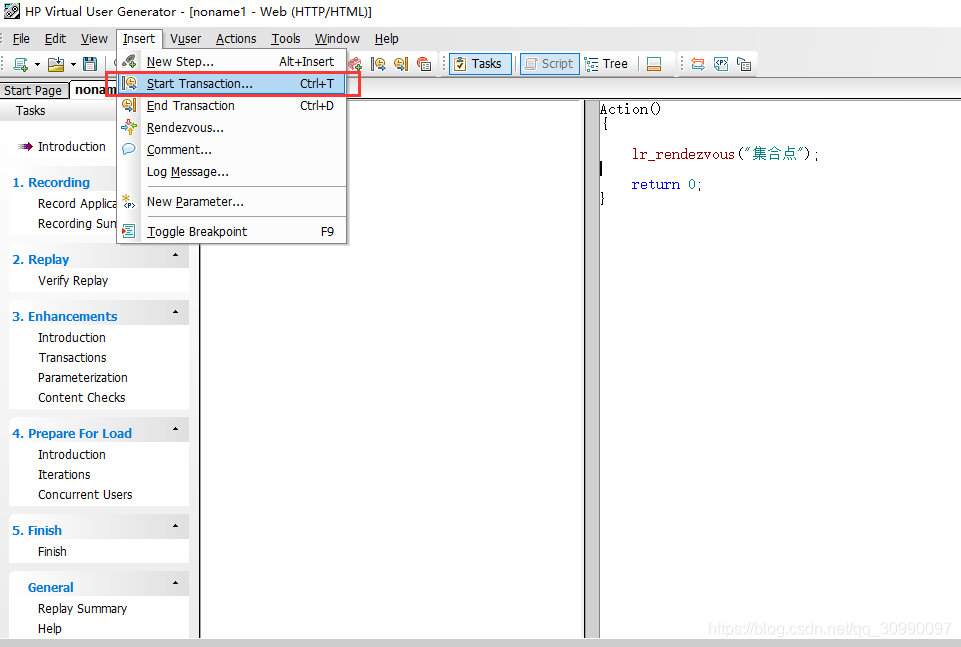Click the New Script toolbar icon
The width and height of the screenshot is (961, 647).
[21, 64]
